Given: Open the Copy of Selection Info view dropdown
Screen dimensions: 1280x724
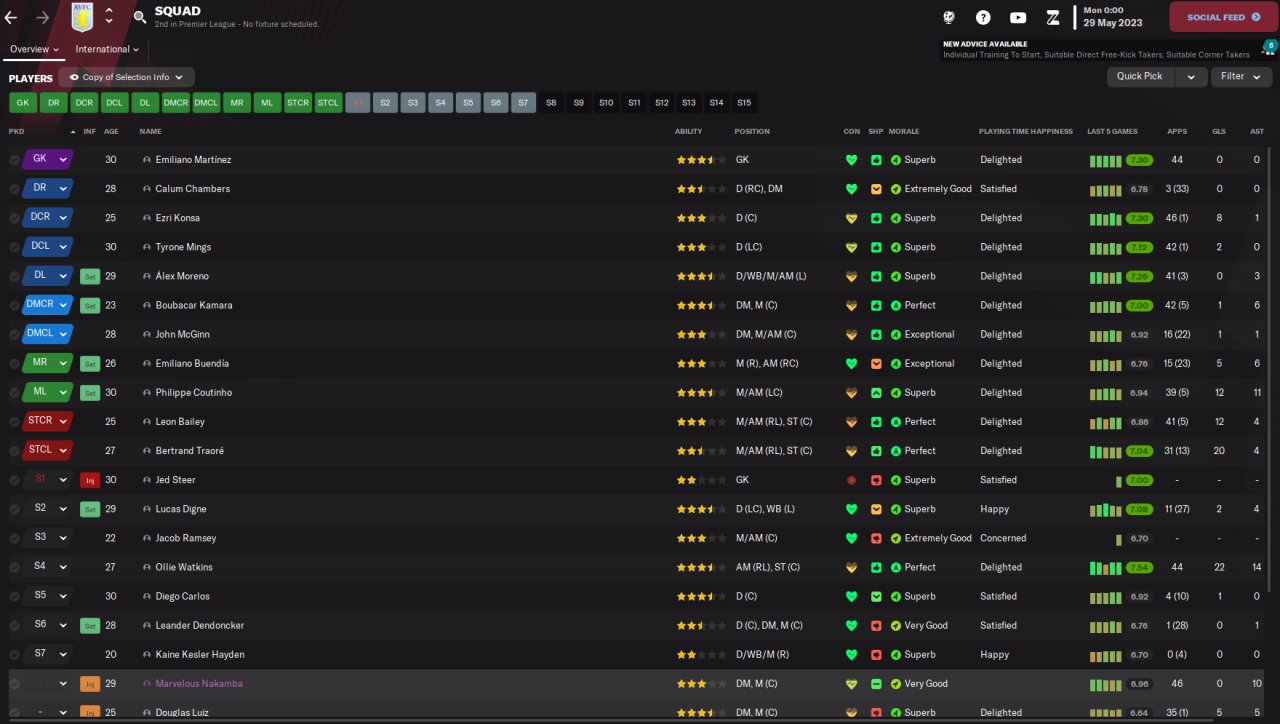Looking at the screenshot, I should pyautogui.click(x=127, y=77).
